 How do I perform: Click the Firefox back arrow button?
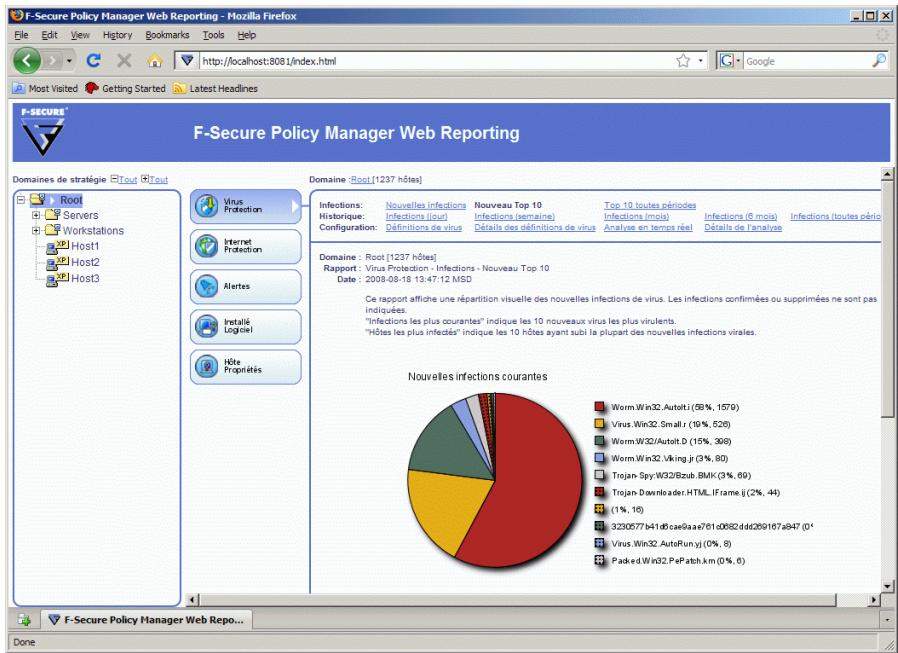(x=26, y=61)
